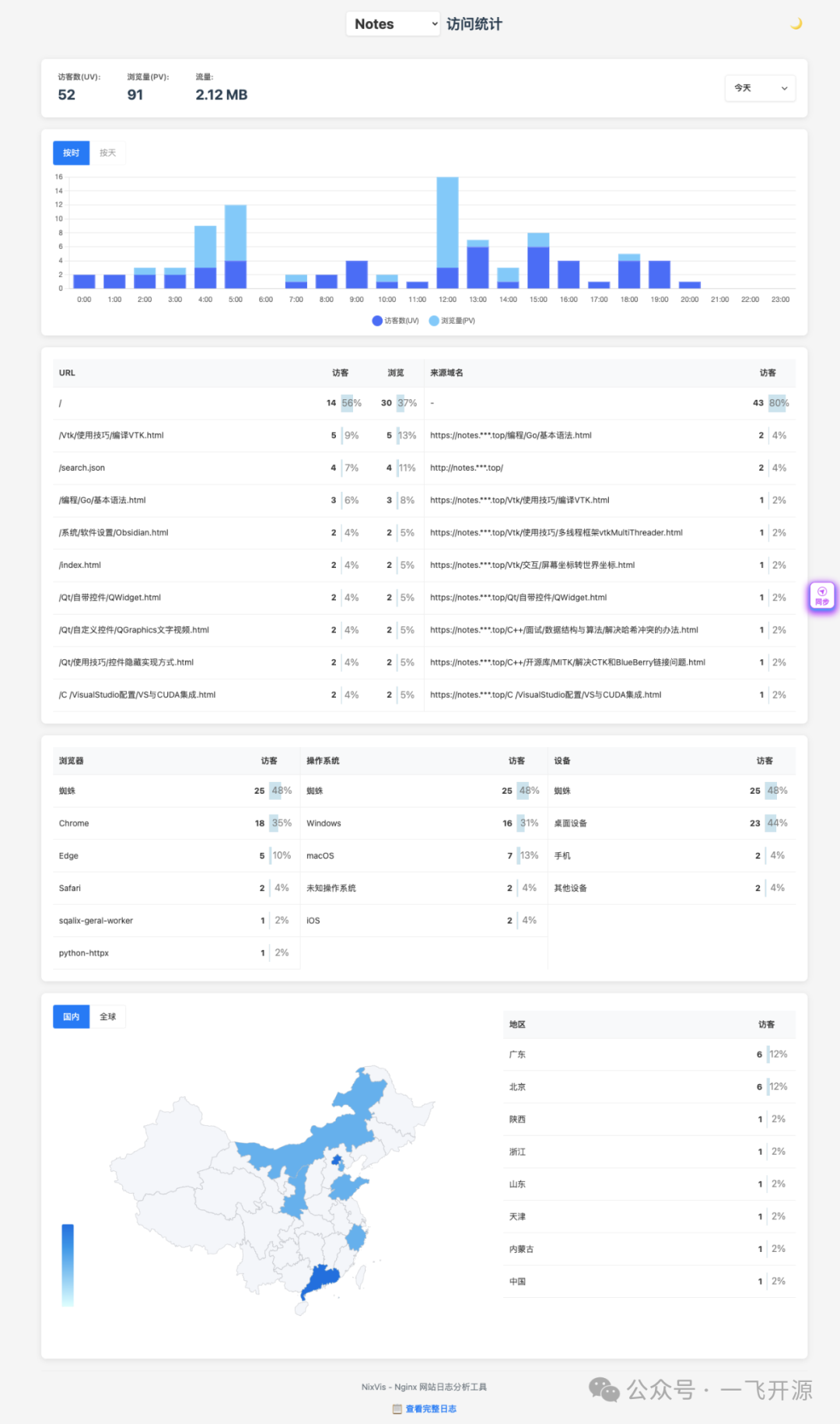
Task: Click the 山东 region row
Action: [x=649, y=1184]
